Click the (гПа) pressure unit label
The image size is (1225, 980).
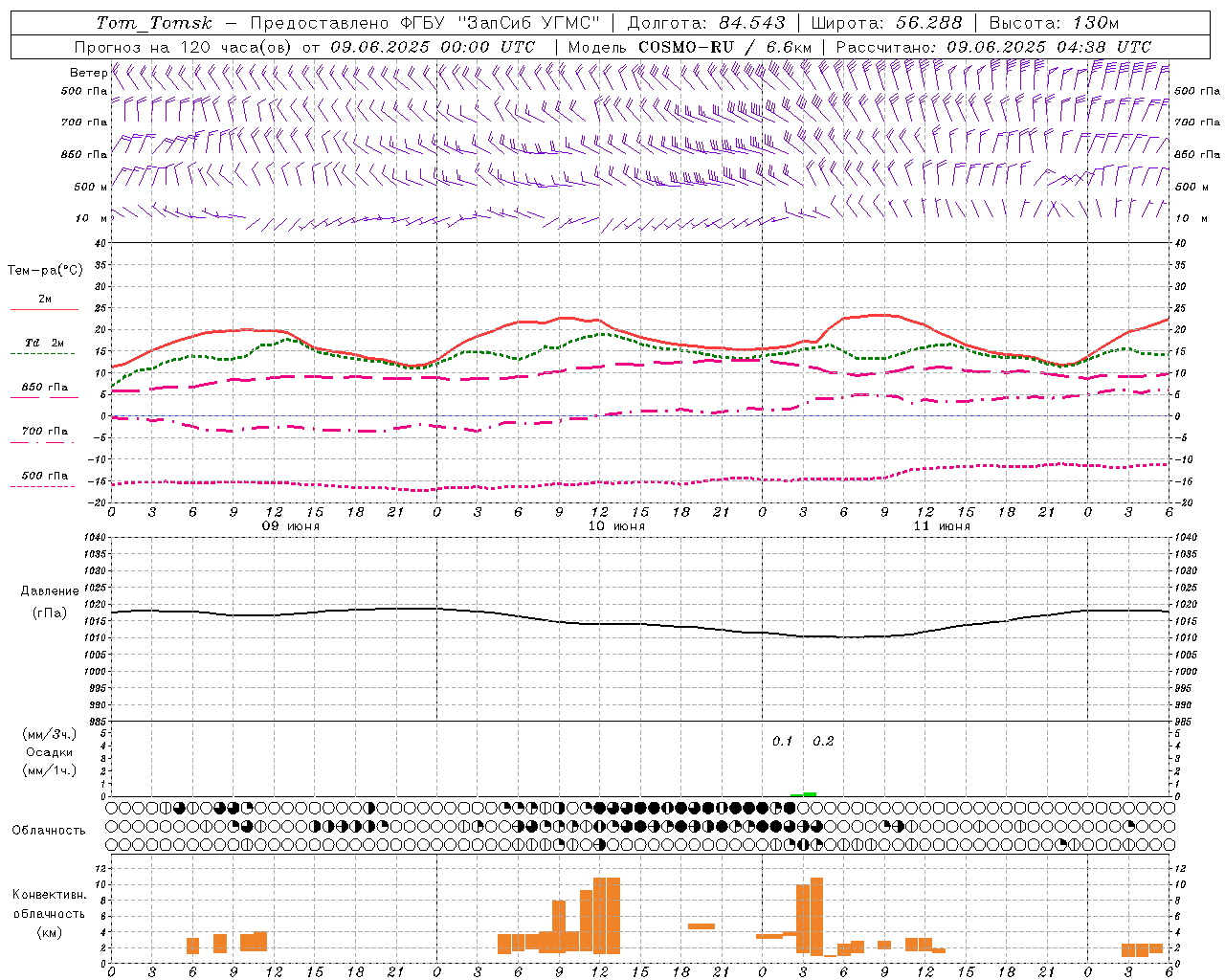(50, 612)
